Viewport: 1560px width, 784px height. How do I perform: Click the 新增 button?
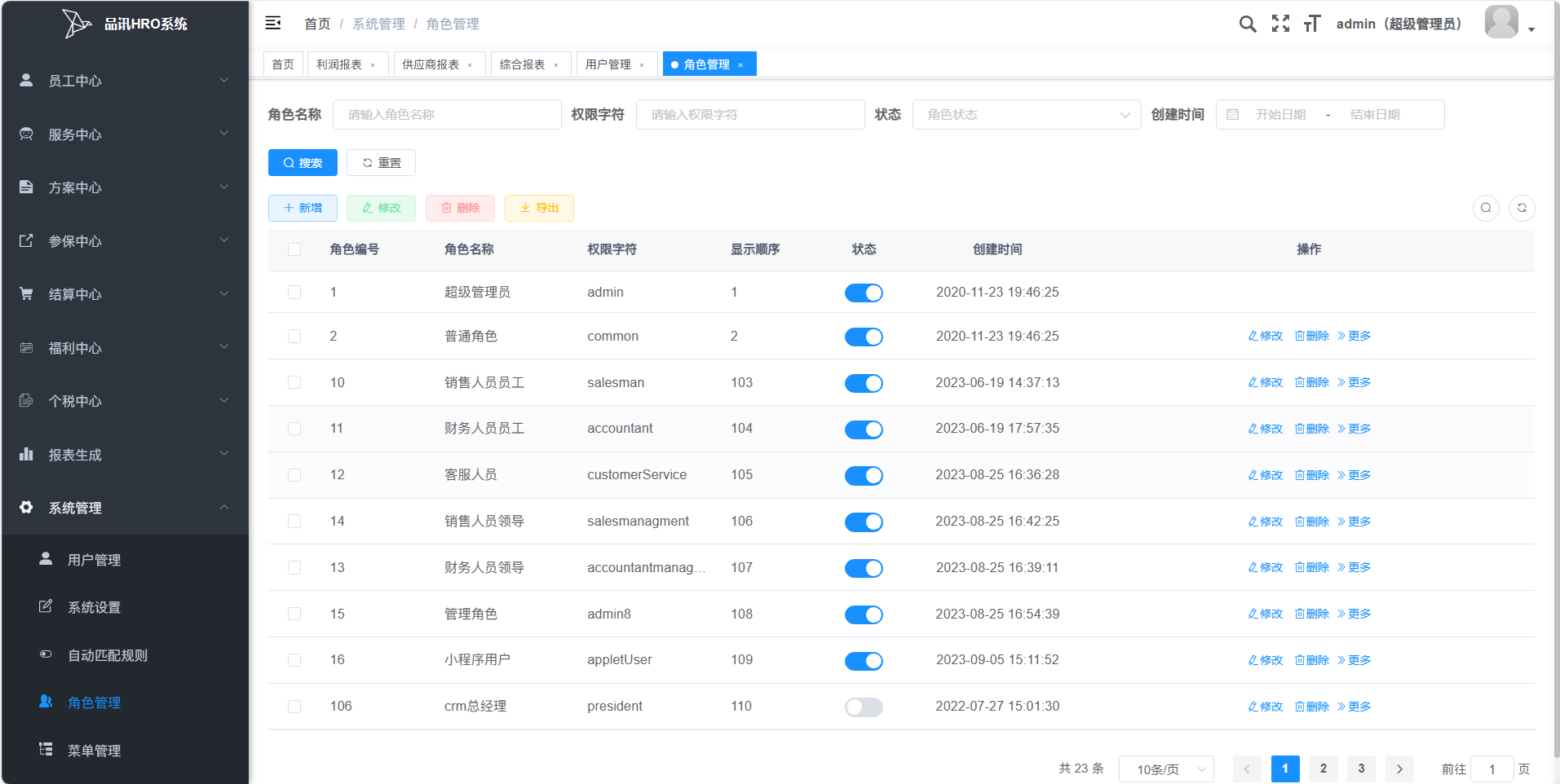click(x=303, y=208)
